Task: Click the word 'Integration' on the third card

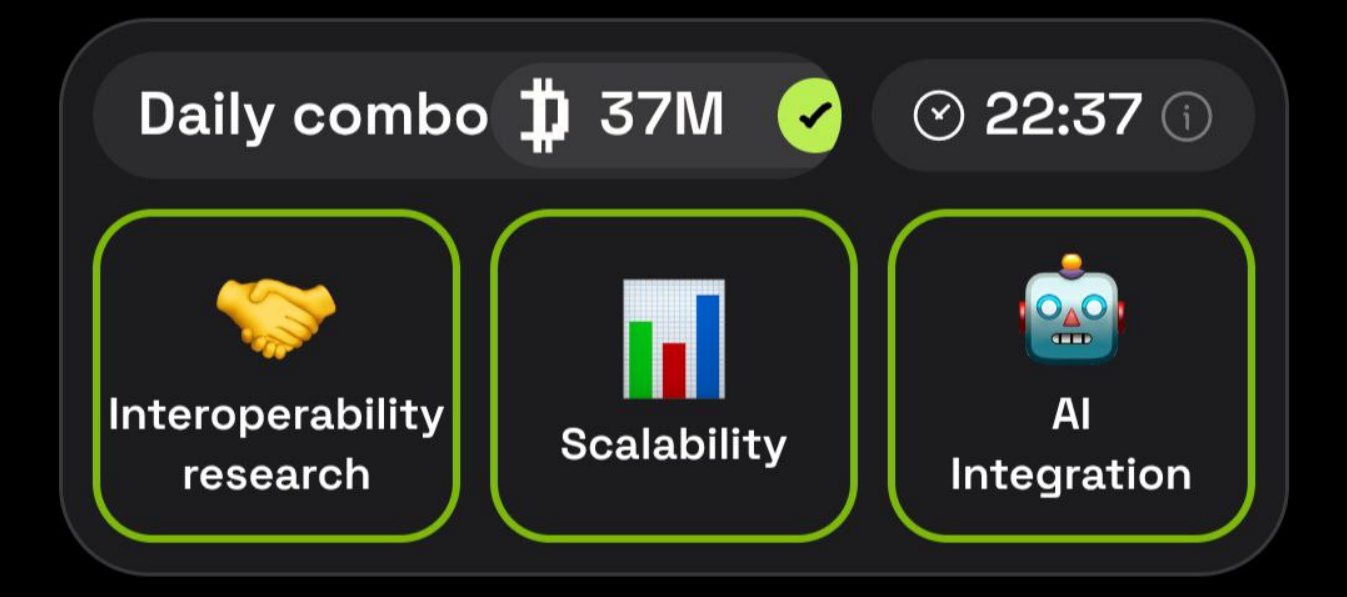Action: [x=1071, y=474]
